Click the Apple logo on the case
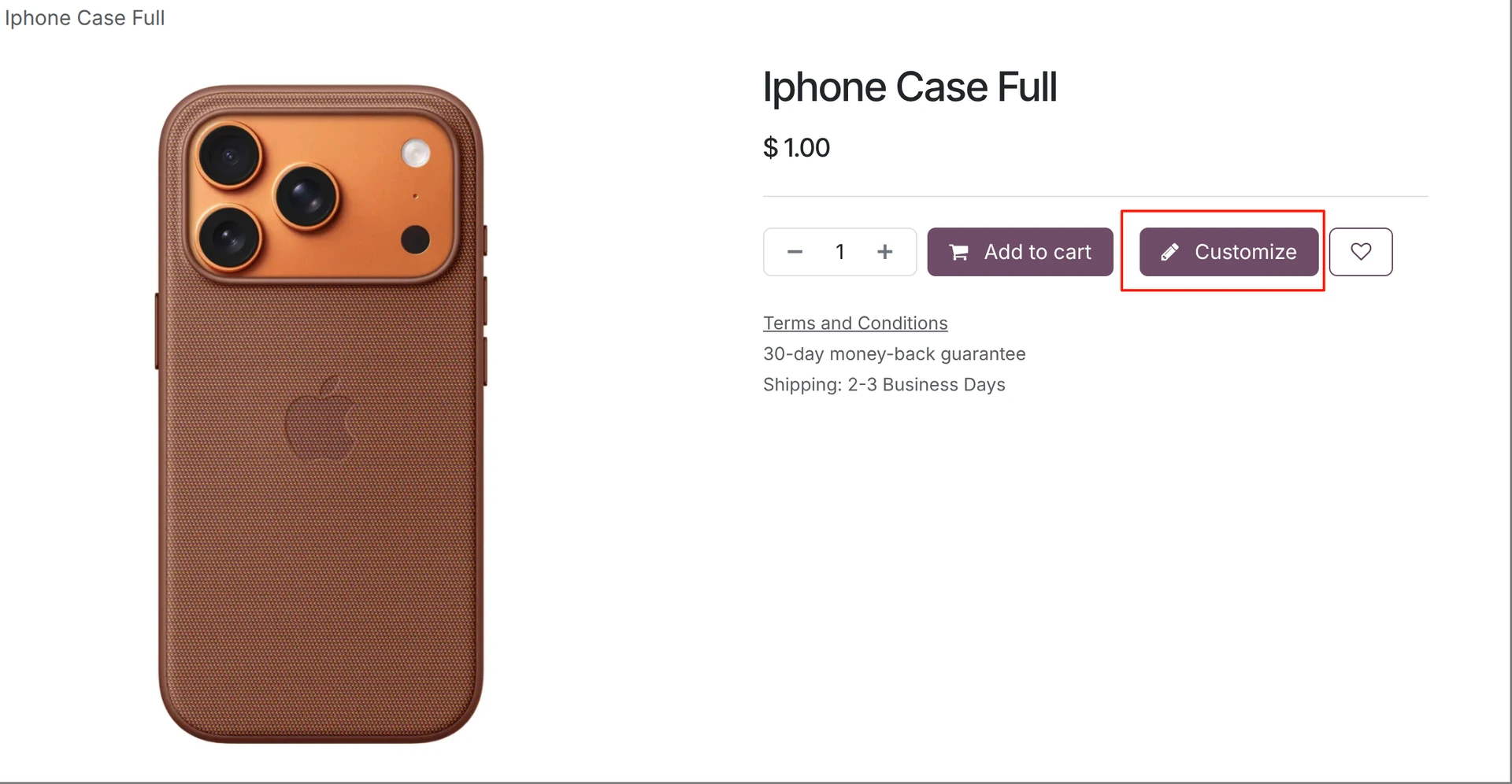The image size is (1512, 784). pos(320,418)
